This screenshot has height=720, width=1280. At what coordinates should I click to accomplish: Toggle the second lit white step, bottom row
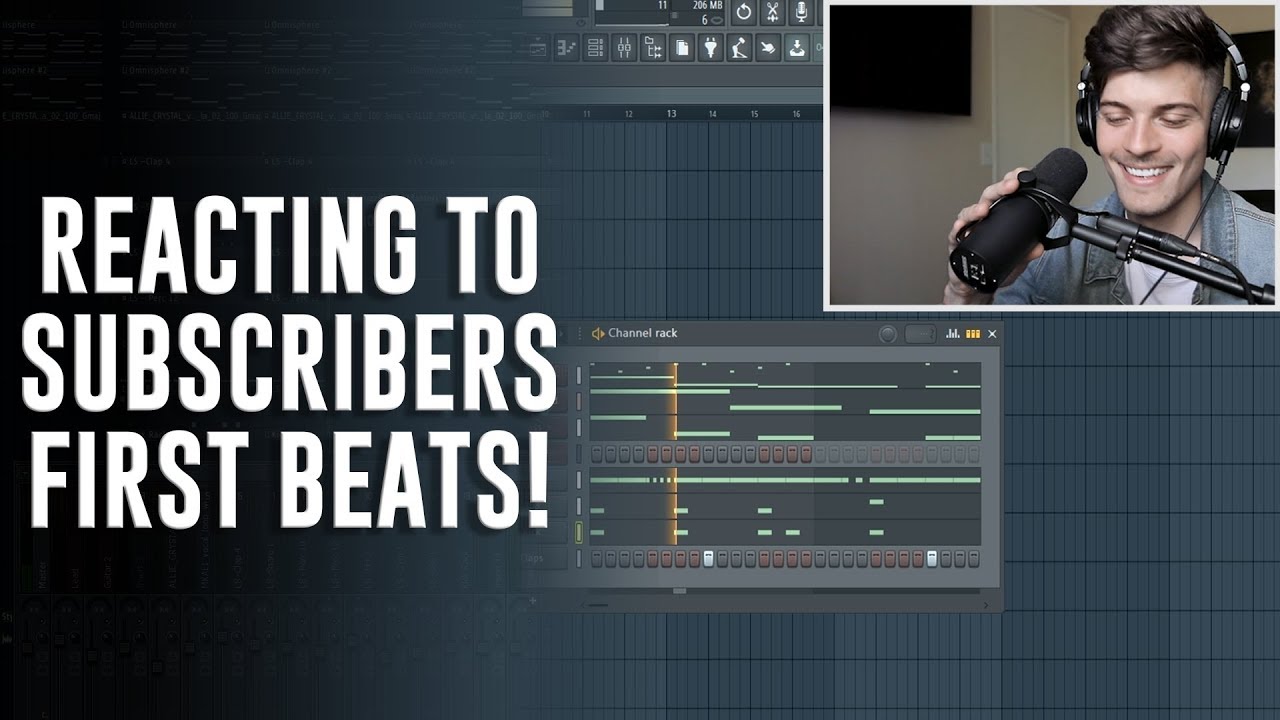coord(932,558)
